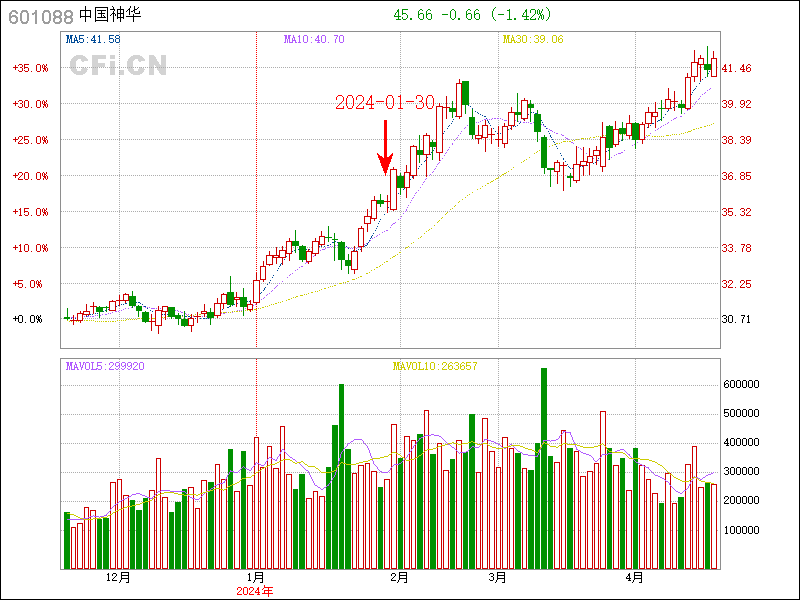Click the 3月 month label

tap(497, 578)
